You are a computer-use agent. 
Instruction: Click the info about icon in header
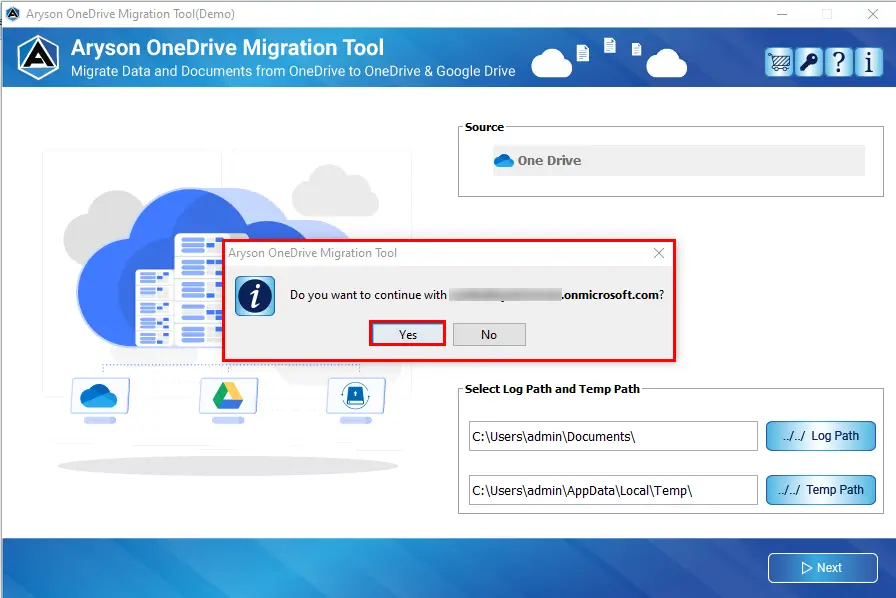point(869,62)
